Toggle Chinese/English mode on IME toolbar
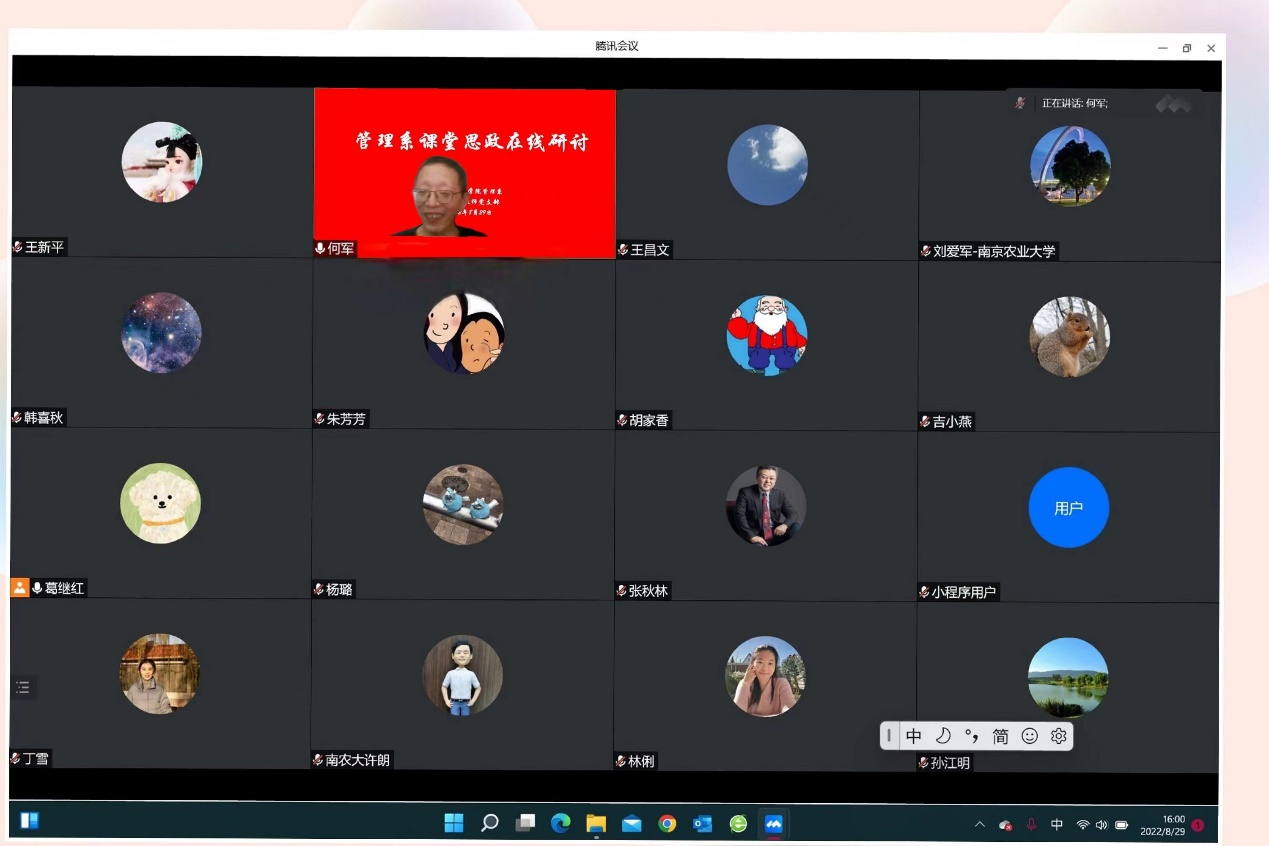 [914, 736]
